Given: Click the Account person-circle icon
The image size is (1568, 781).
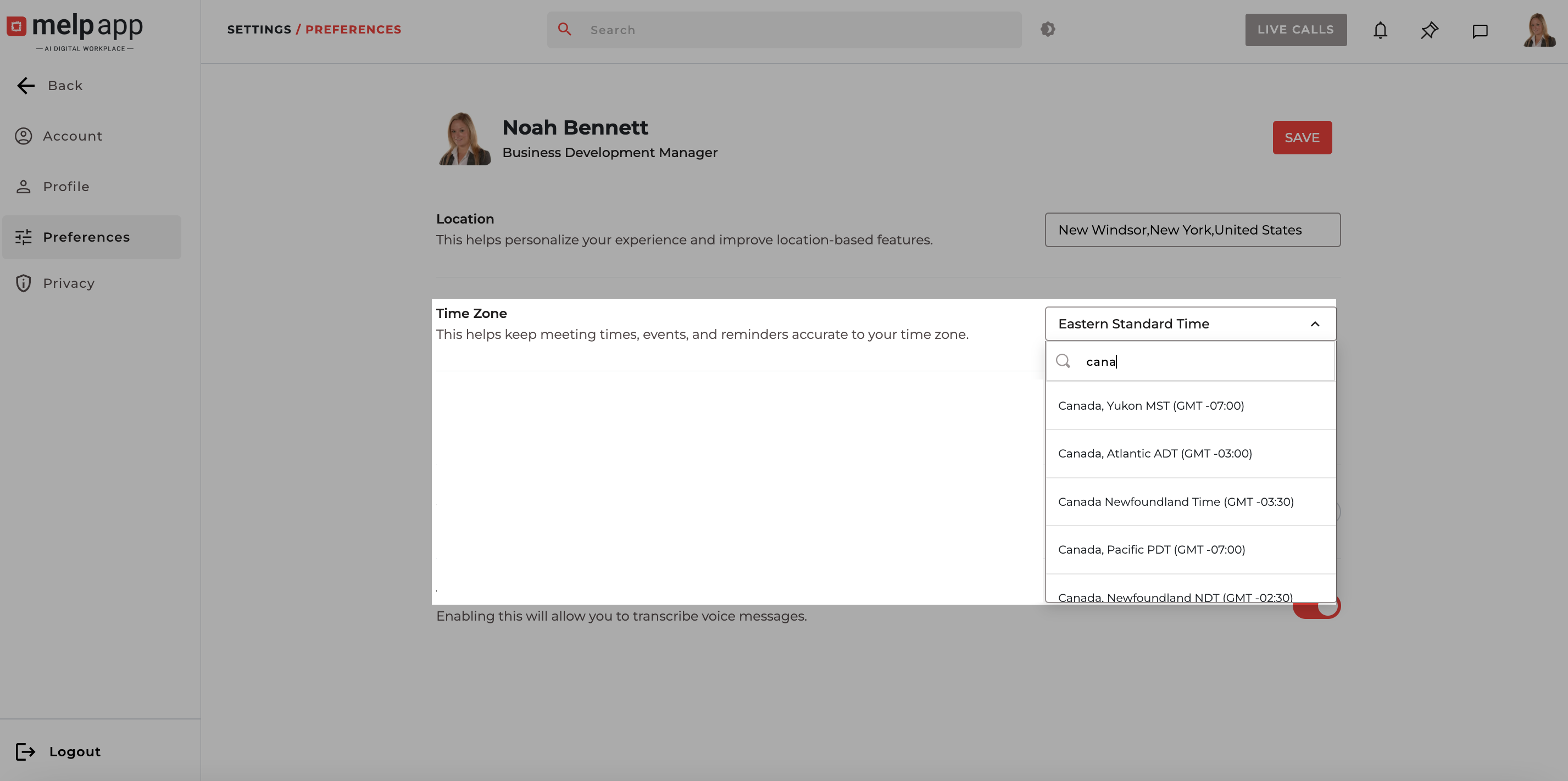Looking at the screenshot, I should (x=23, y=136).
